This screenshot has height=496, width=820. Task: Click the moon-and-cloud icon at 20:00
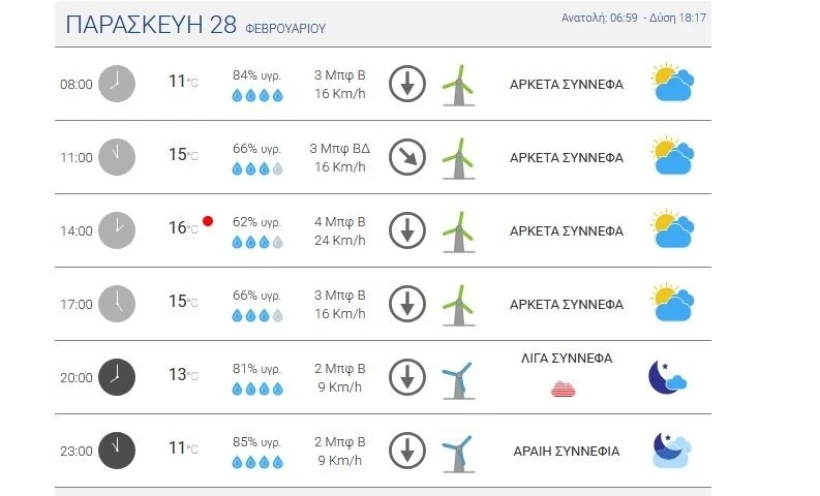coord(667,377)
